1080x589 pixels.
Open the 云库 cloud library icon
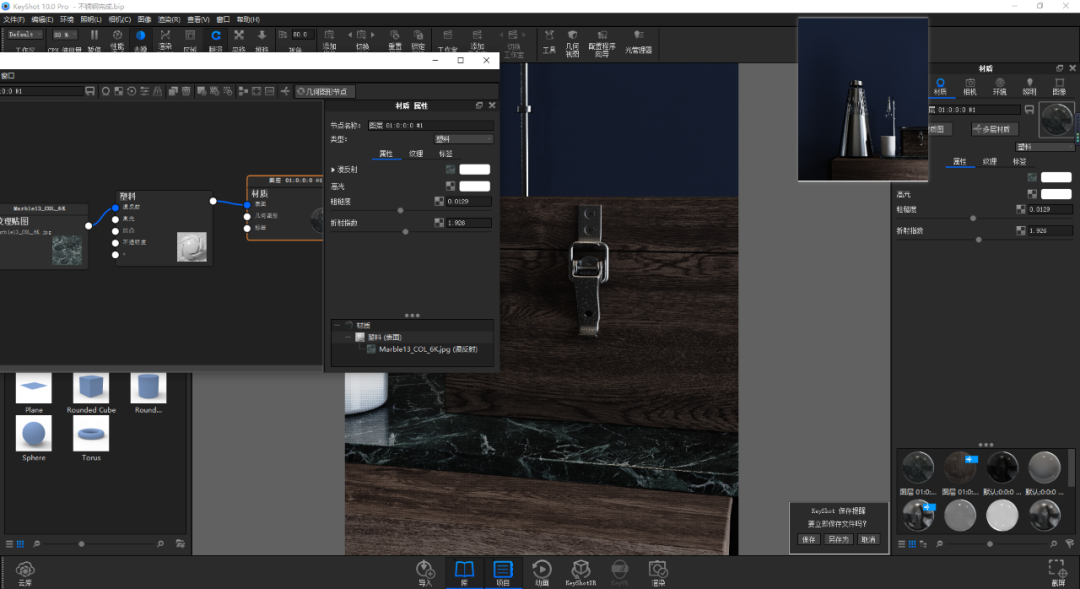click(25, 572)
